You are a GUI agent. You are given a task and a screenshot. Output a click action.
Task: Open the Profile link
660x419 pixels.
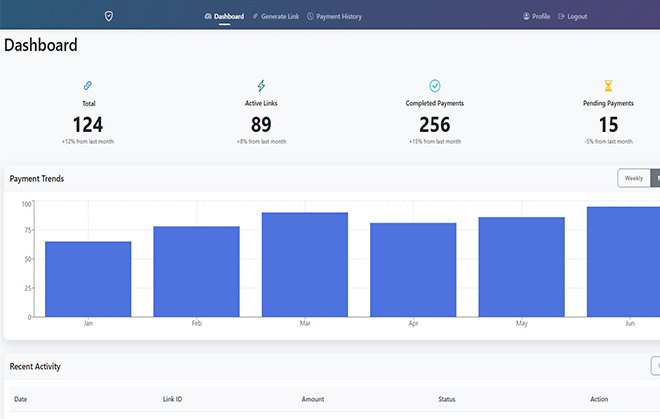[537, 16]
